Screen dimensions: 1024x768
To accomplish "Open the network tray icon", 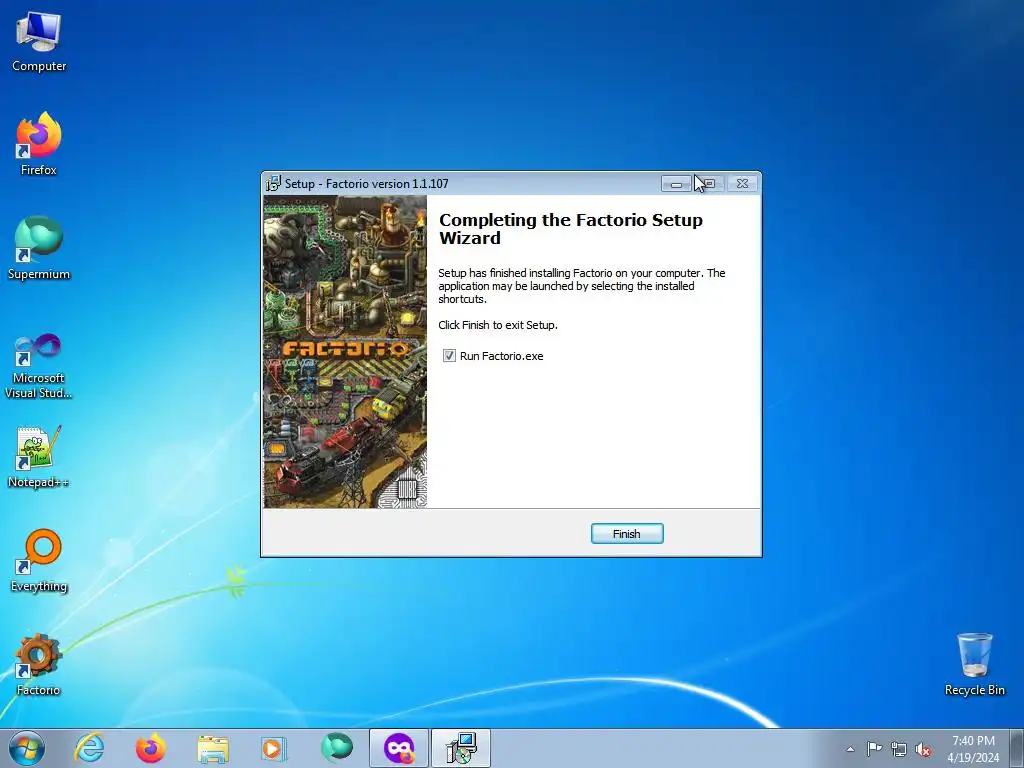I will click(x=899, y=749).
